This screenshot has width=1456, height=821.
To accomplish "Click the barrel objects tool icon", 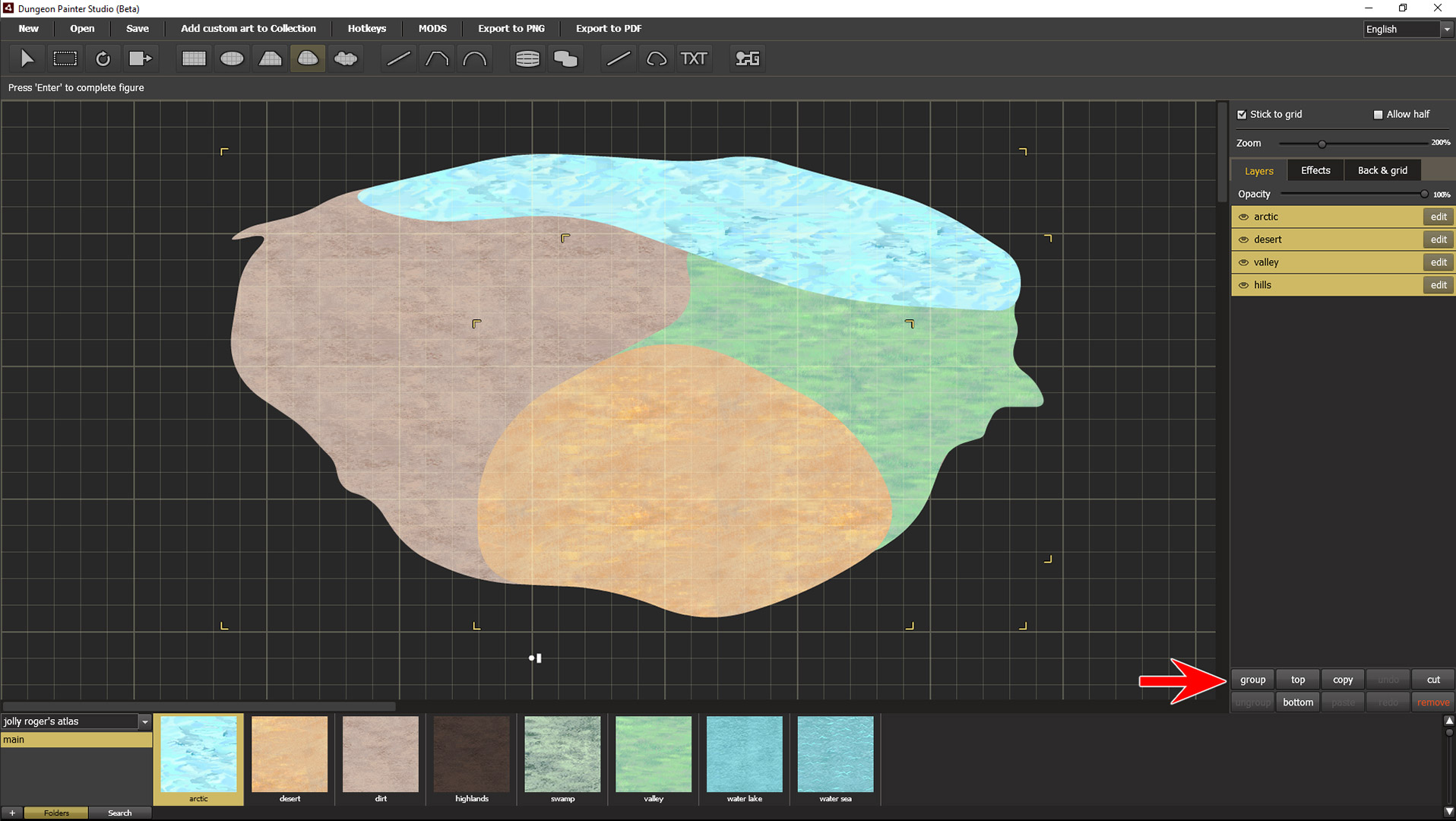I will 527,59.
